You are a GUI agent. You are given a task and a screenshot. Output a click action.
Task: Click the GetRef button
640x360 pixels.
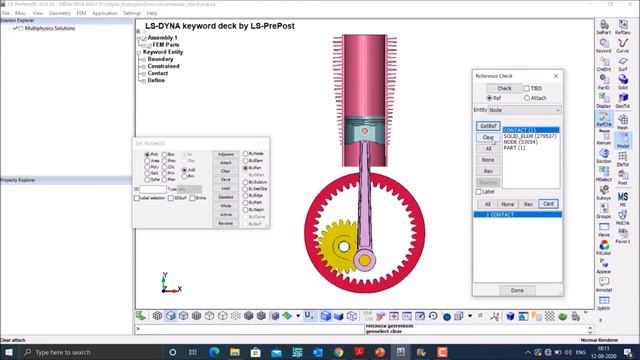[488, 126]
